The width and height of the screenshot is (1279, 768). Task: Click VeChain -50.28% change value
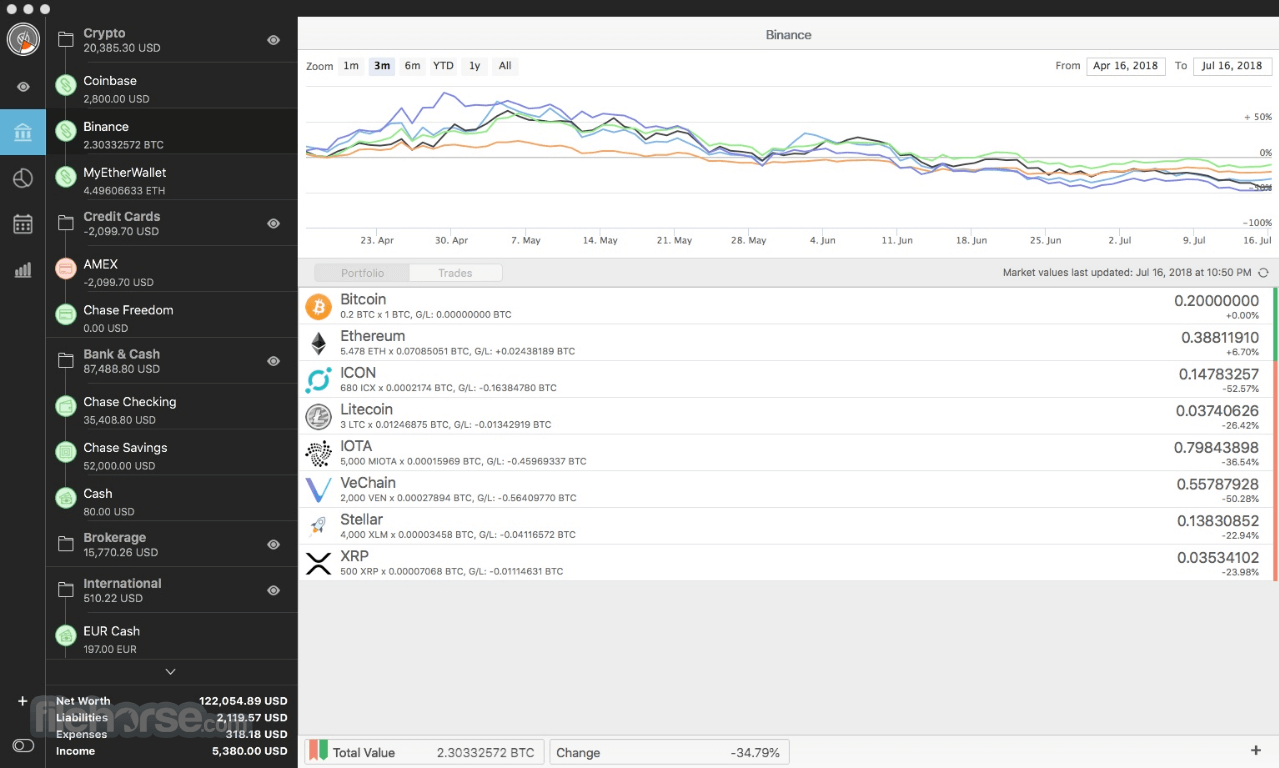pos(1240,499)
